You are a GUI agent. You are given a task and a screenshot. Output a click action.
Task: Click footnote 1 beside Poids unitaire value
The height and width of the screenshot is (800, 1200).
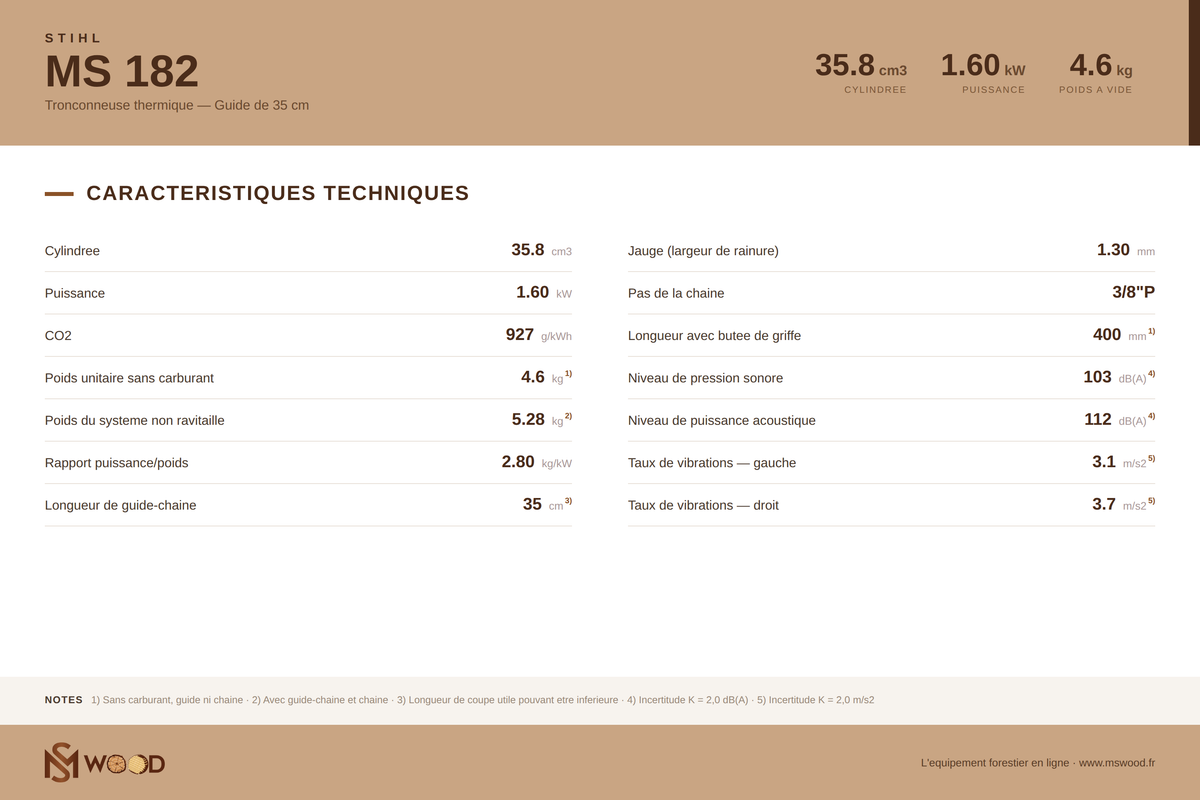point(568,373)
